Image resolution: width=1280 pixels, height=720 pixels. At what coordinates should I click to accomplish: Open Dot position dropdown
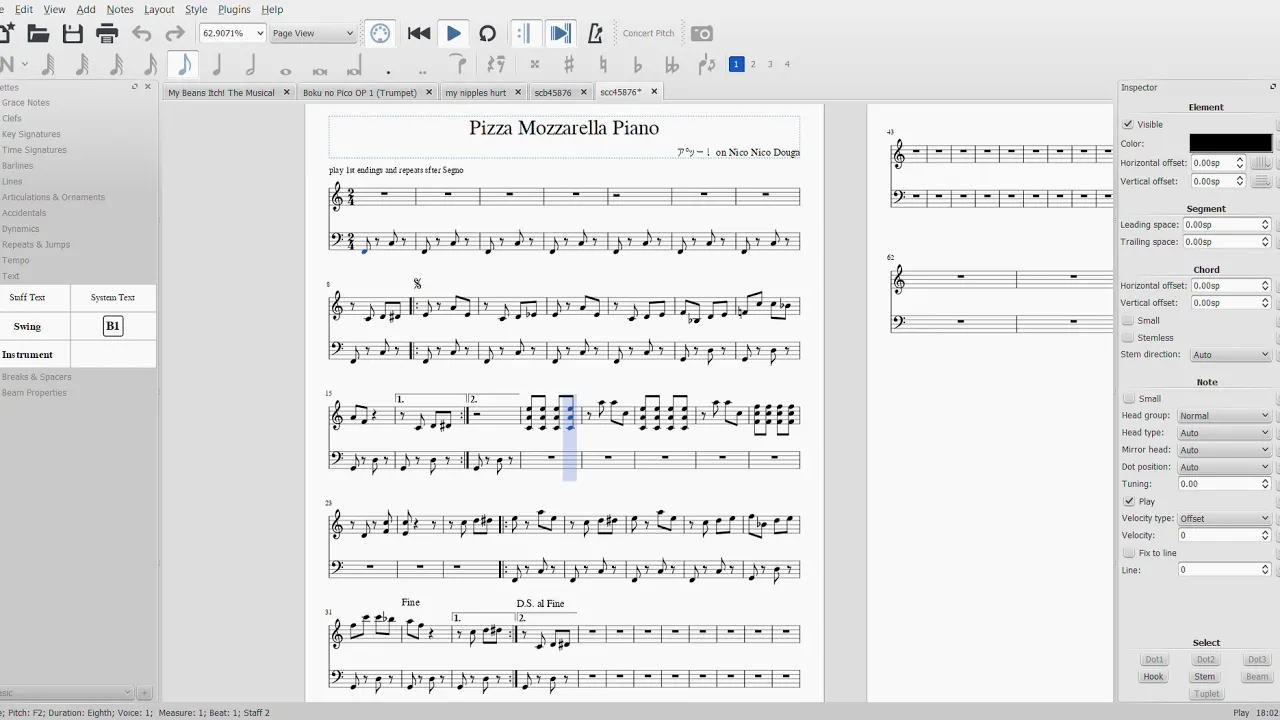tap(1223, 467)
